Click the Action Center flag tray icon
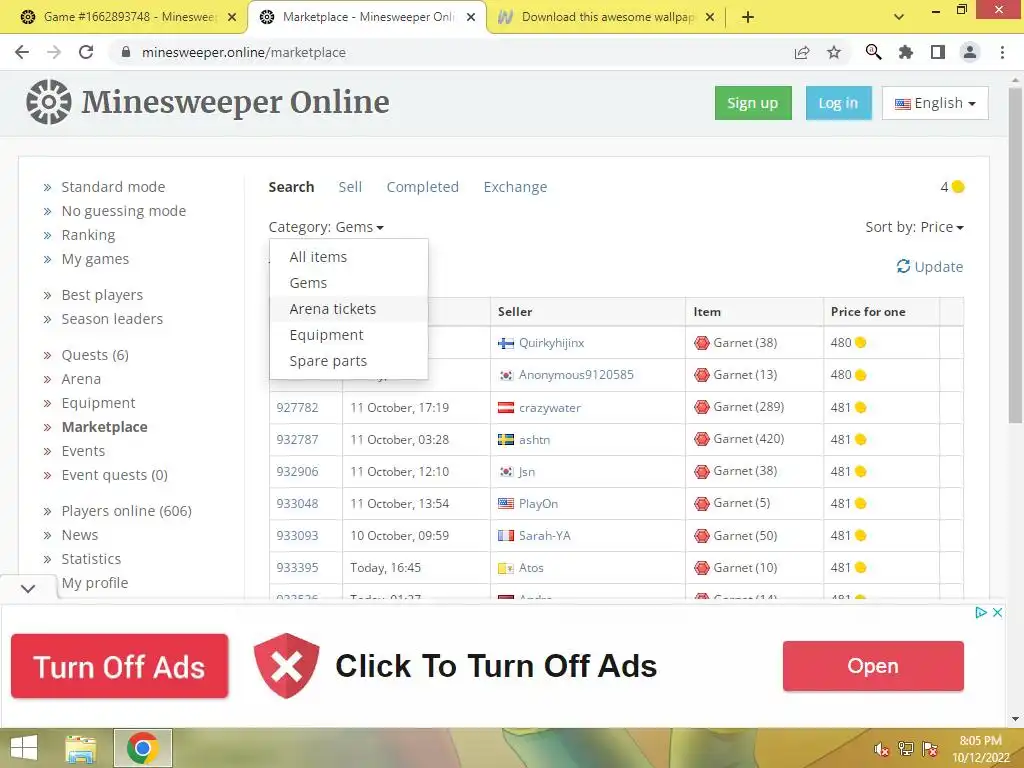 929,748
